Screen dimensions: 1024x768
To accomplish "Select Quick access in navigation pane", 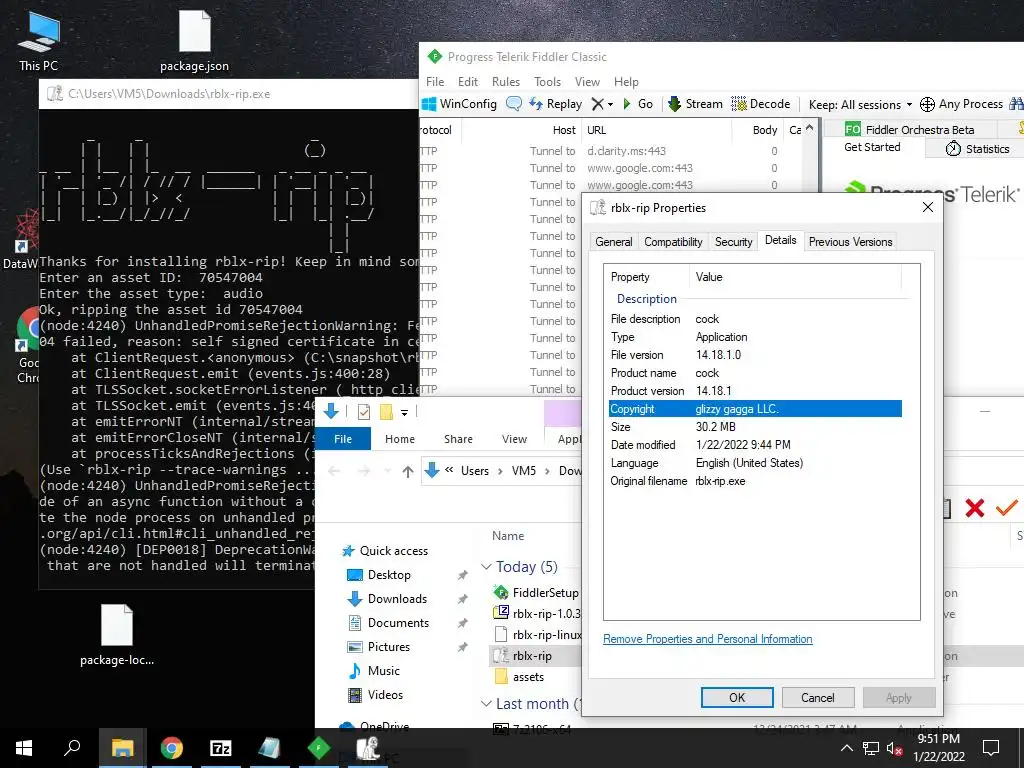I will click(x=393, y=551).
